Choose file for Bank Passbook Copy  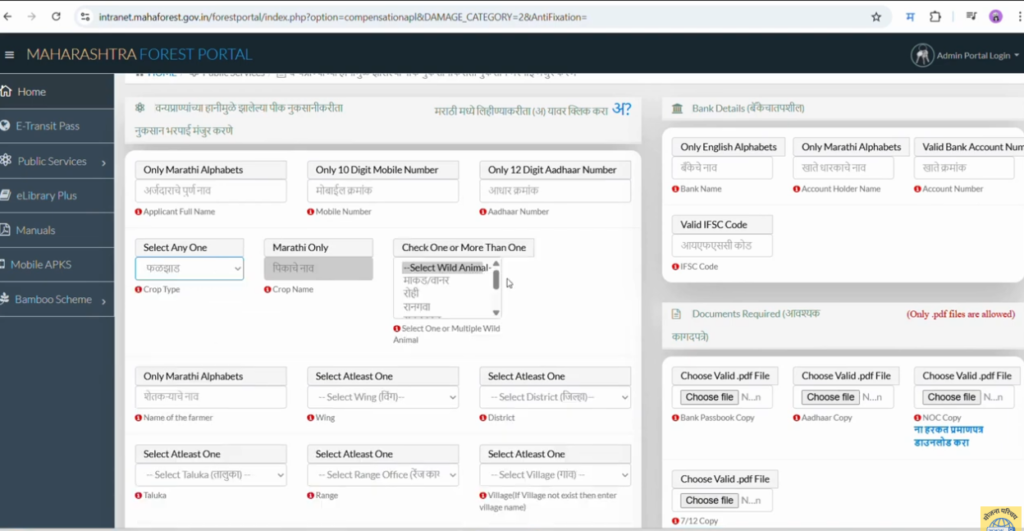(x=709, y=397)
